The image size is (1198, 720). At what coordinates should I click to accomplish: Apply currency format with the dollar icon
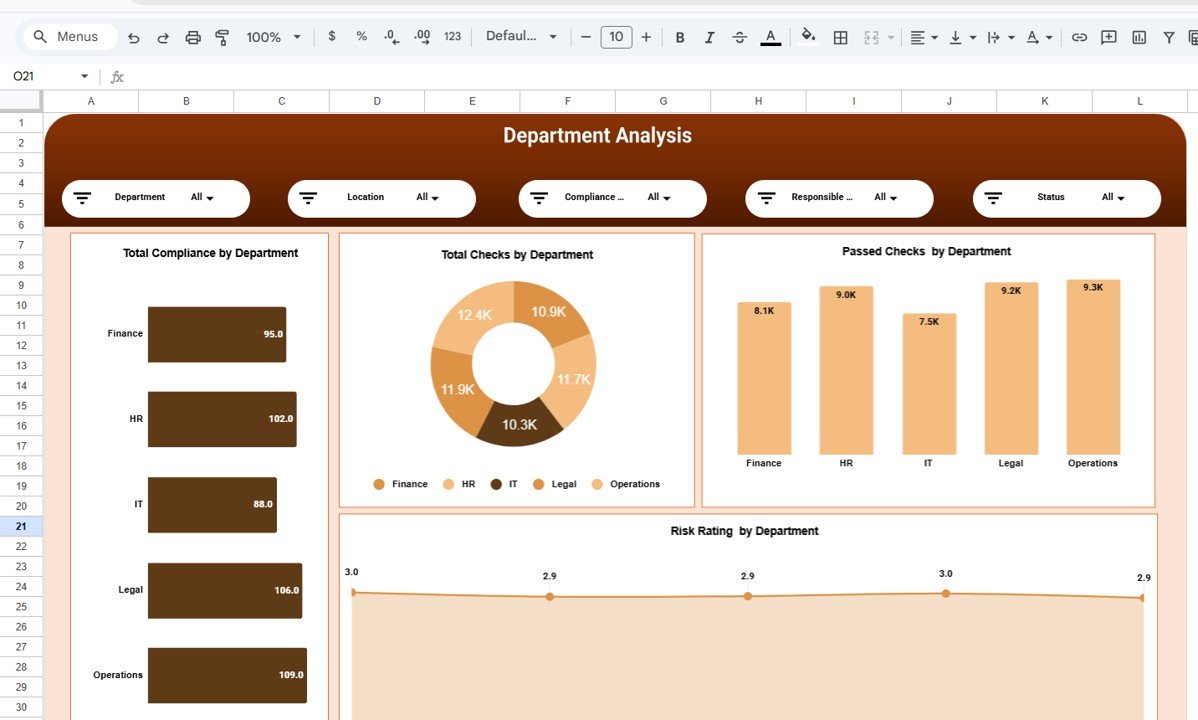click(331, 36)
